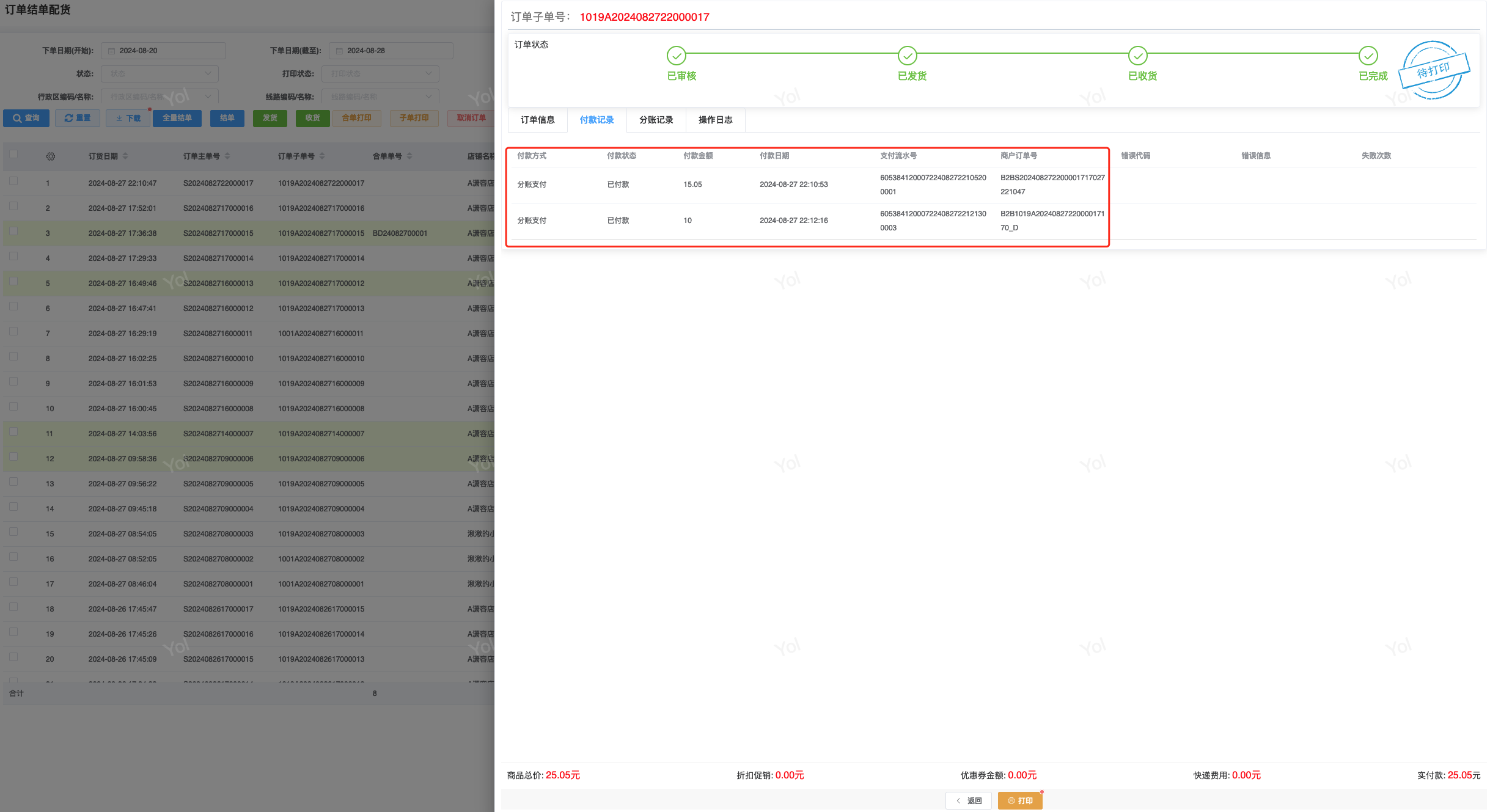Viewport: 1490px width, 812px height.
Task: Select checkbox for order row 1
Action: tap(13, 181)
